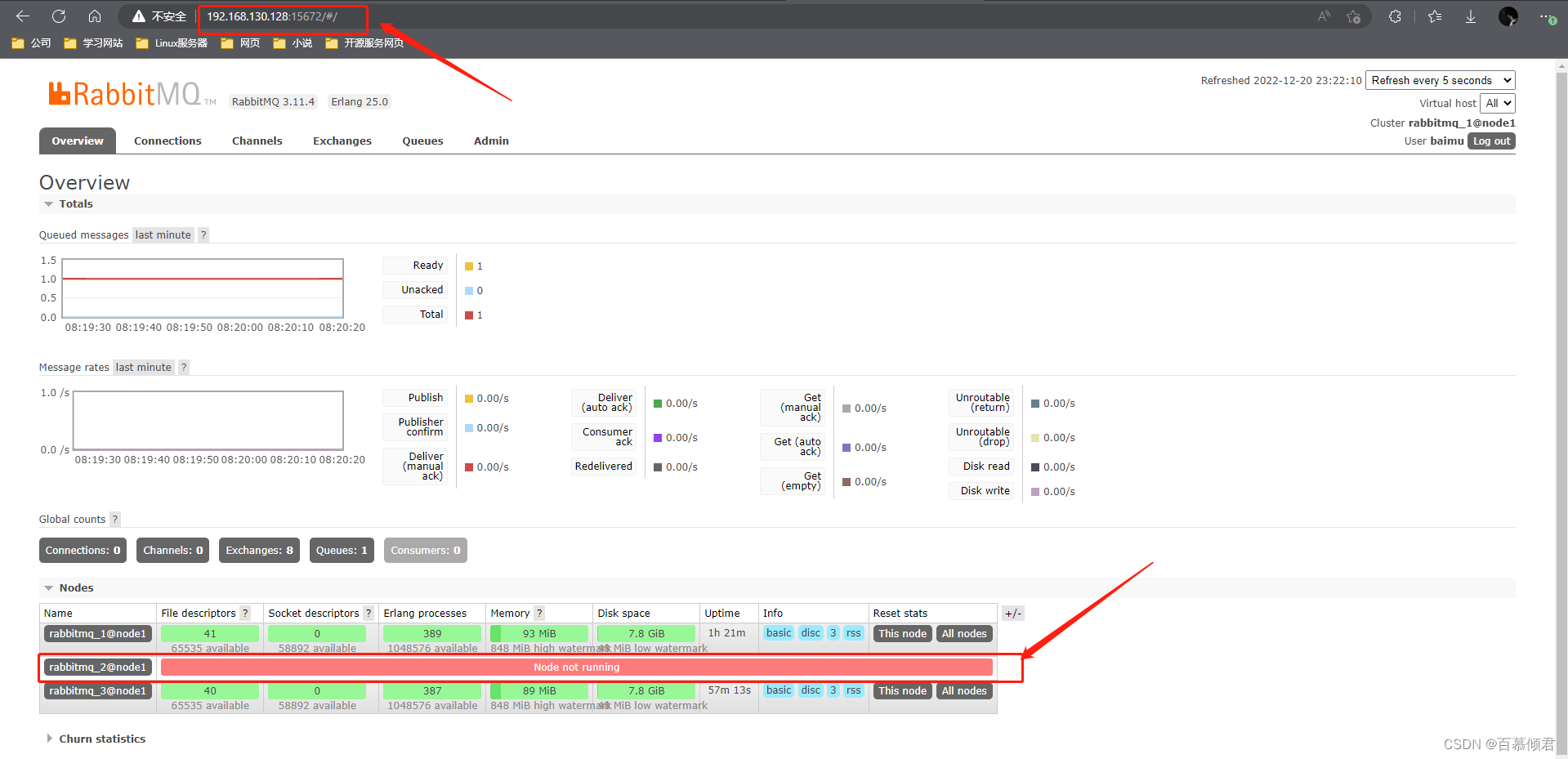Screen dimensions: 1568x759
Task: Click the Erlang 25.0 version label
Action: point(360,101)
